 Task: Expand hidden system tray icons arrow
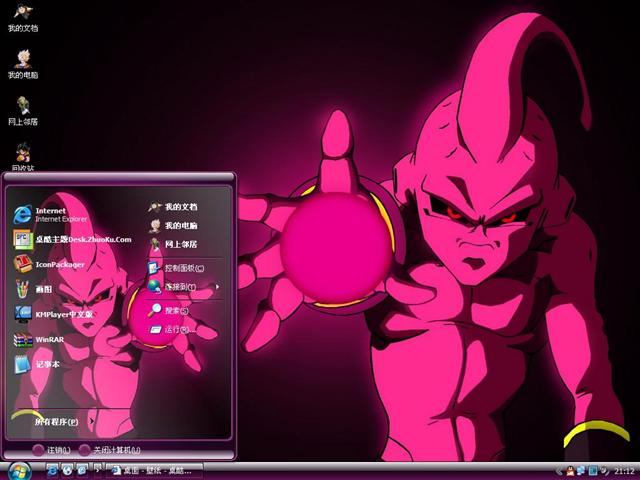(x=560, y=471)
